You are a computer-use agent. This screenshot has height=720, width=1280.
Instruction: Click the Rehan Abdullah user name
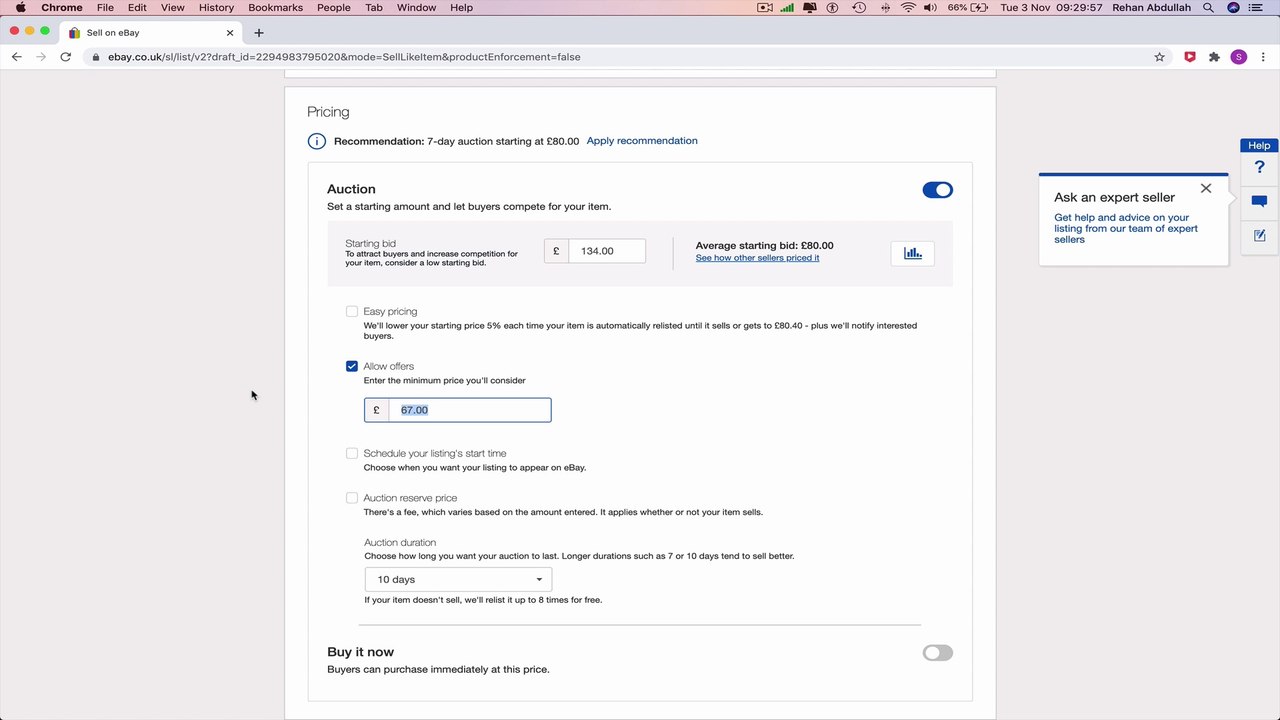[1151, 7]
